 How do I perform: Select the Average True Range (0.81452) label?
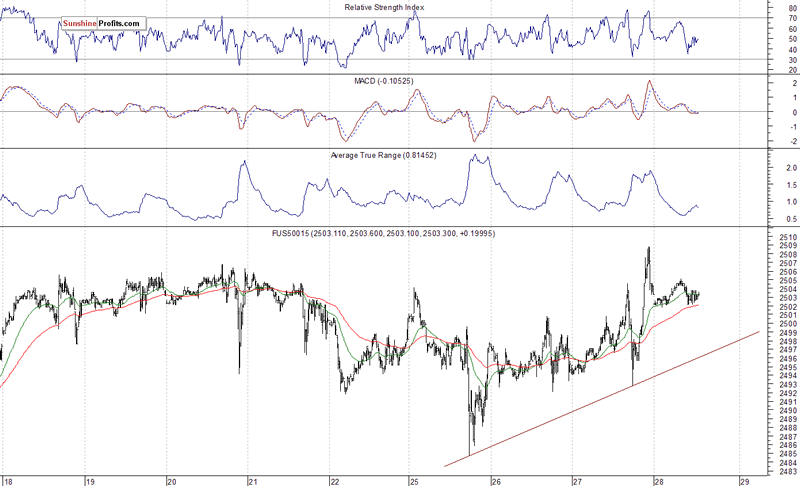point(383,155)
